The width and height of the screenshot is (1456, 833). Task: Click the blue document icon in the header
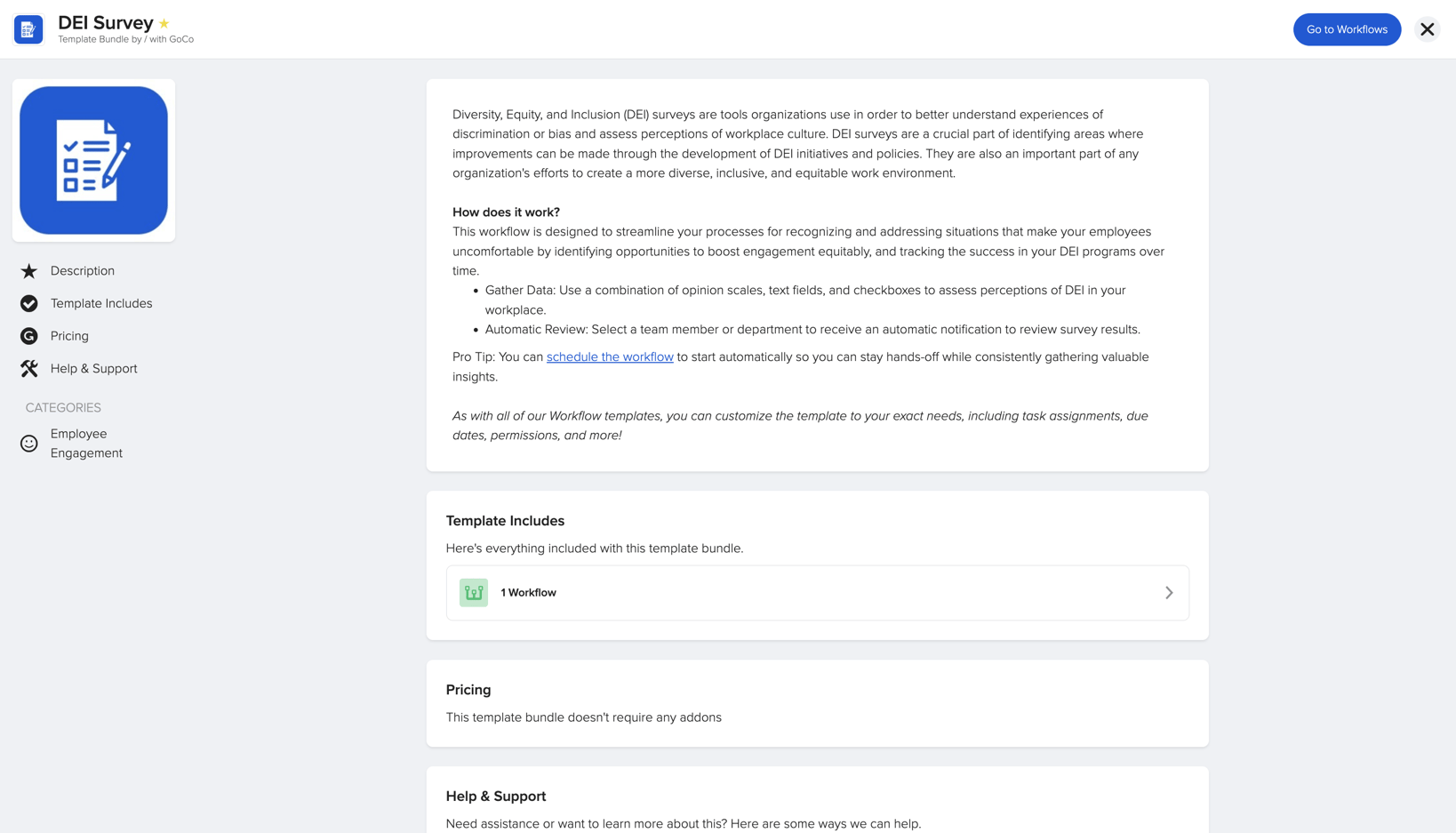pos(28,28)
